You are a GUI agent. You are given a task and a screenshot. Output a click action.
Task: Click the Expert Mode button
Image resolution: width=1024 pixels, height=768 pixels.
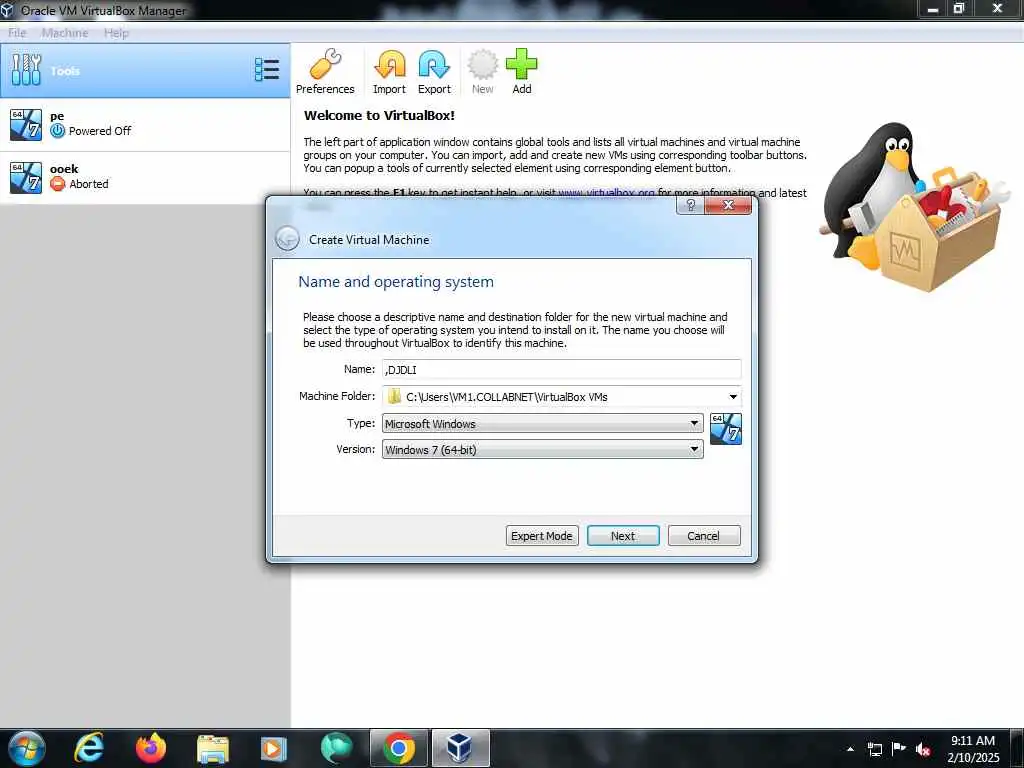(x=541, y=536)
